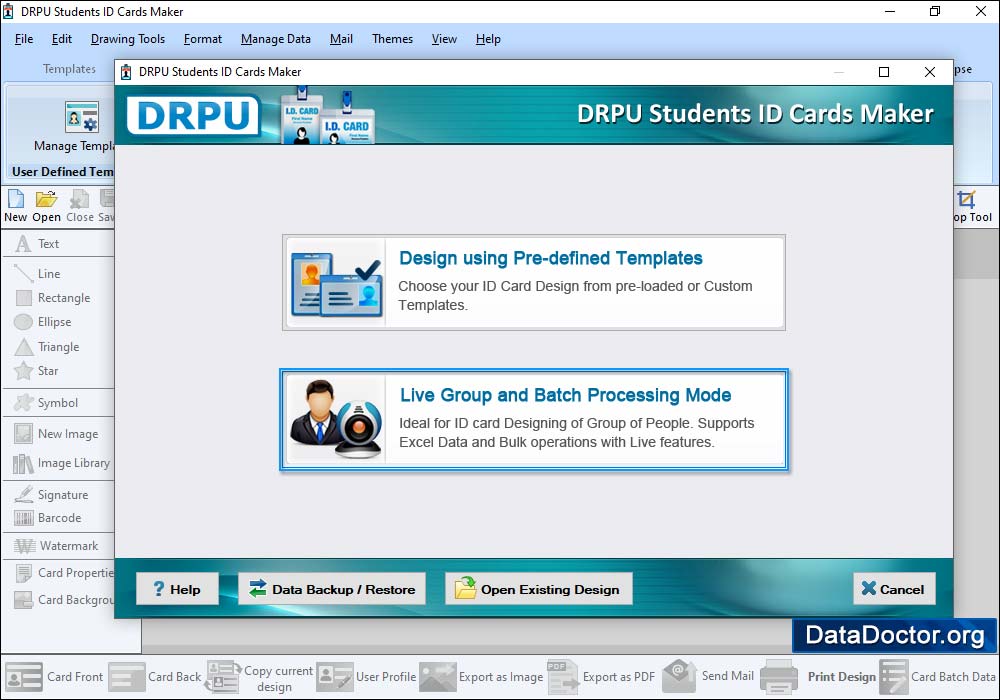
Task: Open the Format menu
Action: (x=203, y=39)
